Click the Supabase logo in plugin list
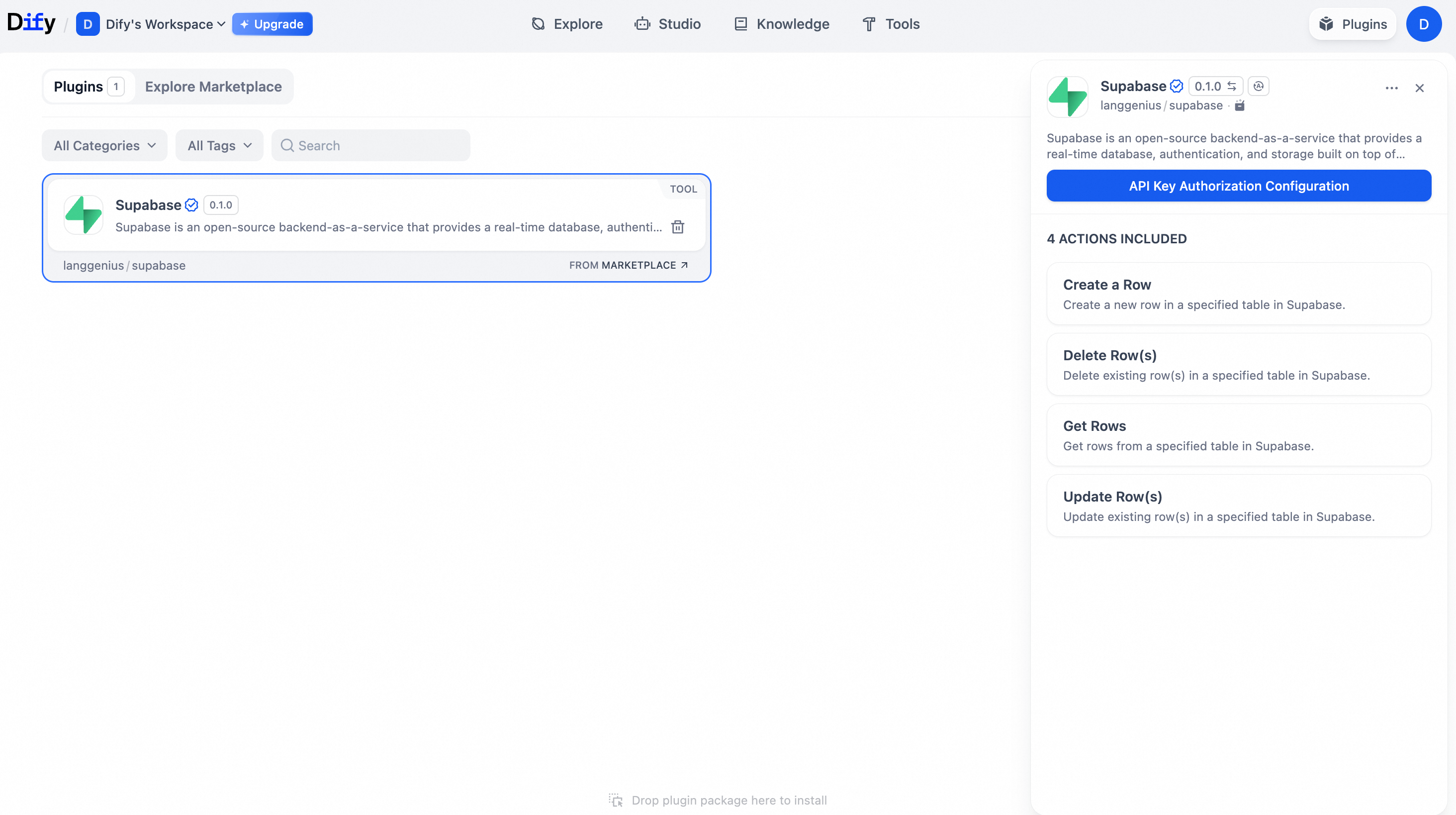This screenshot has width=1456, height=815. [x=84, y=215]
